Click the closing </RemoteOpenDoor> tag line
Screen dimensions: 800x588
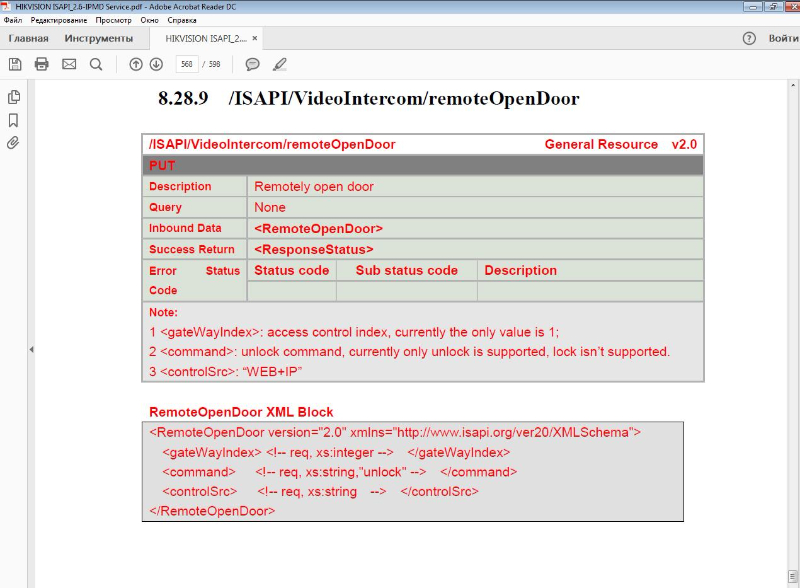point(212,511)
